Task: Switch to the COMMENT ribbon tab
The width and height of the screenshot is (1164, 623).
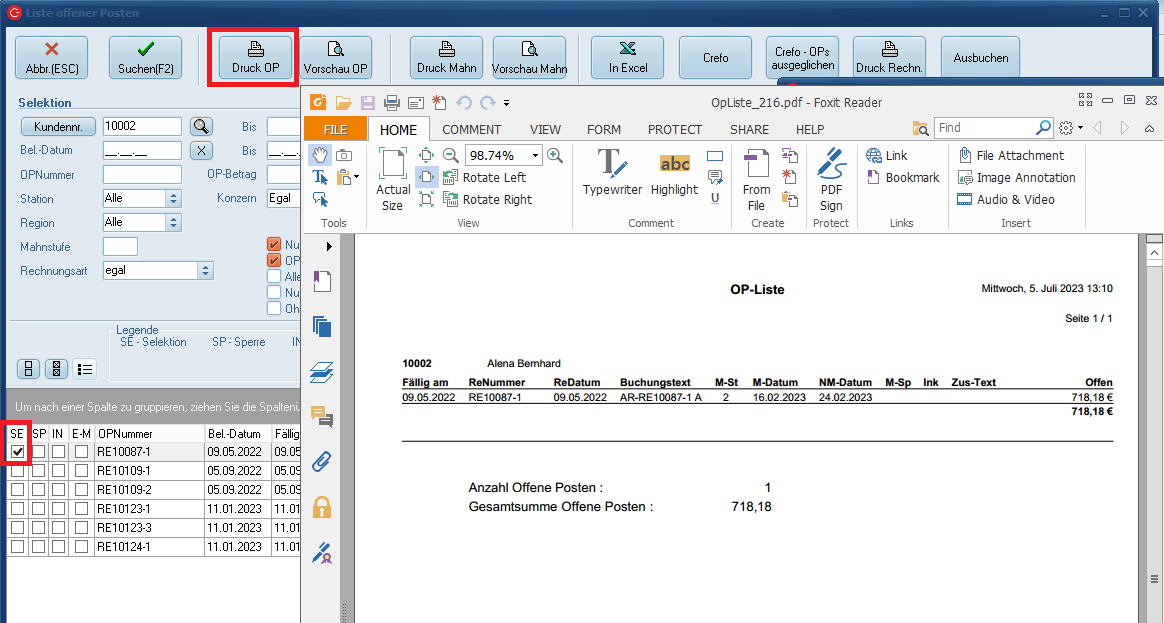Action: 472,129
